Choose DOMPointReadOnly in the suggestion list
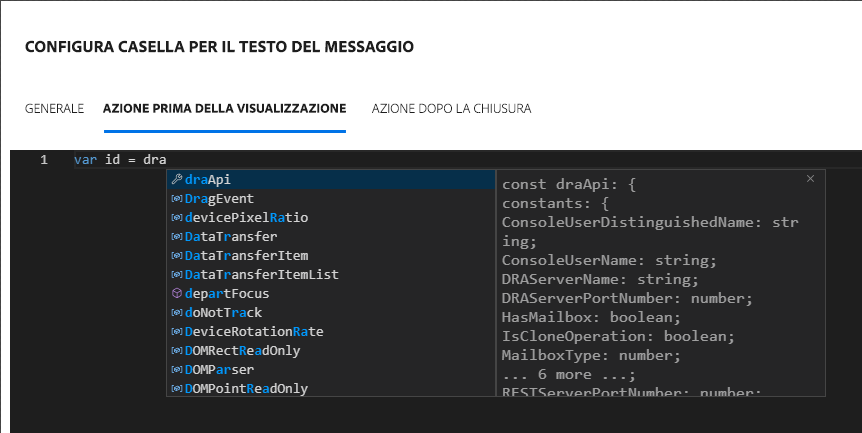 (x=246, y=389)
